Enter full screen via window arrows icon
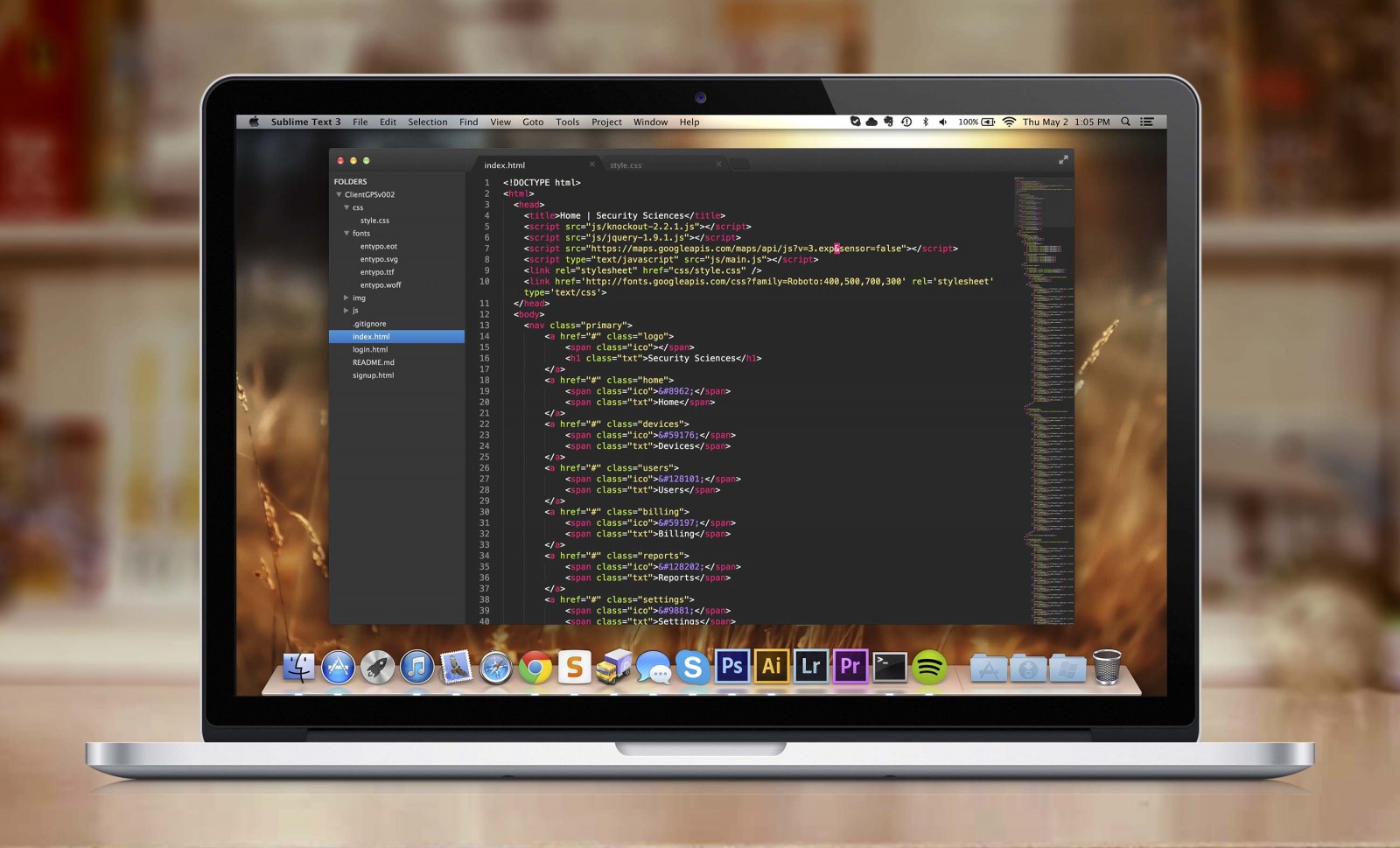This screenshot has width=1400, height=848. (x=1063, y=159)
